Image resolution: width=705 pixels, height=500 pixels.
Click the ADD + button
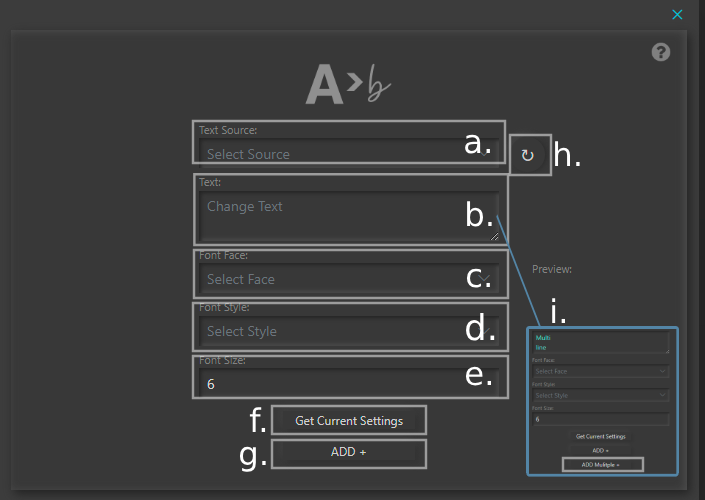click(x=348, y=453)
